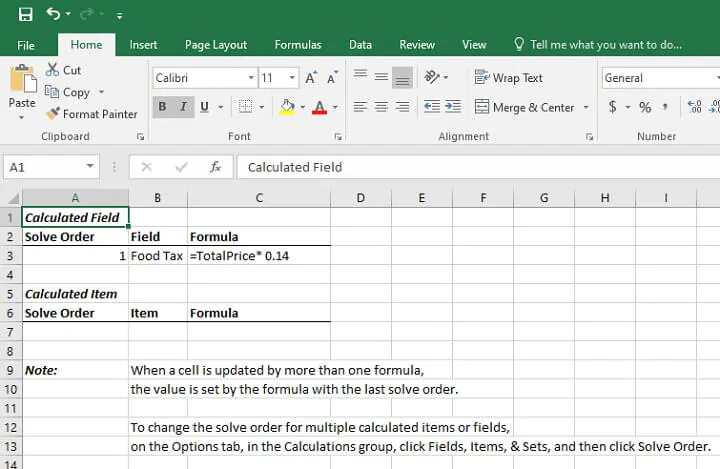Activate the Format Painter
The width and height of the screenshot is (720, 469).
(x=91, y=114)
